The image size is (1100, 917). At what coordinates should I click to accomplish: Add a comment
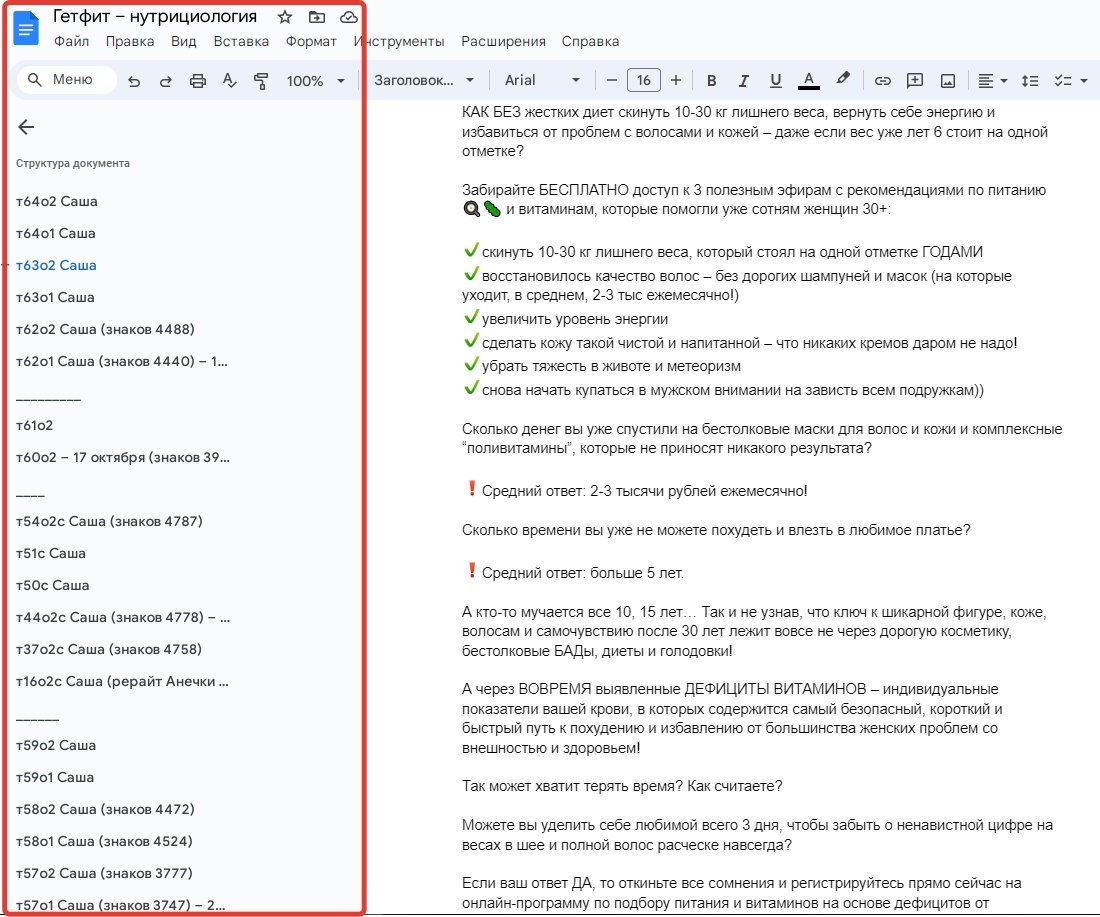(x=915, y=81)
